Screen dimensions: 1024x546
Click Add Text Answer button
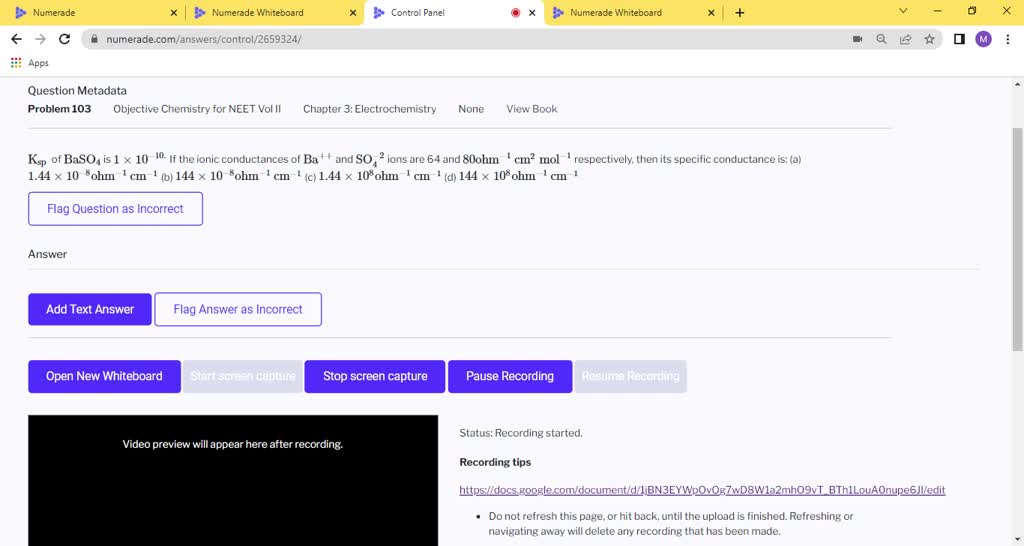[89, 310]
